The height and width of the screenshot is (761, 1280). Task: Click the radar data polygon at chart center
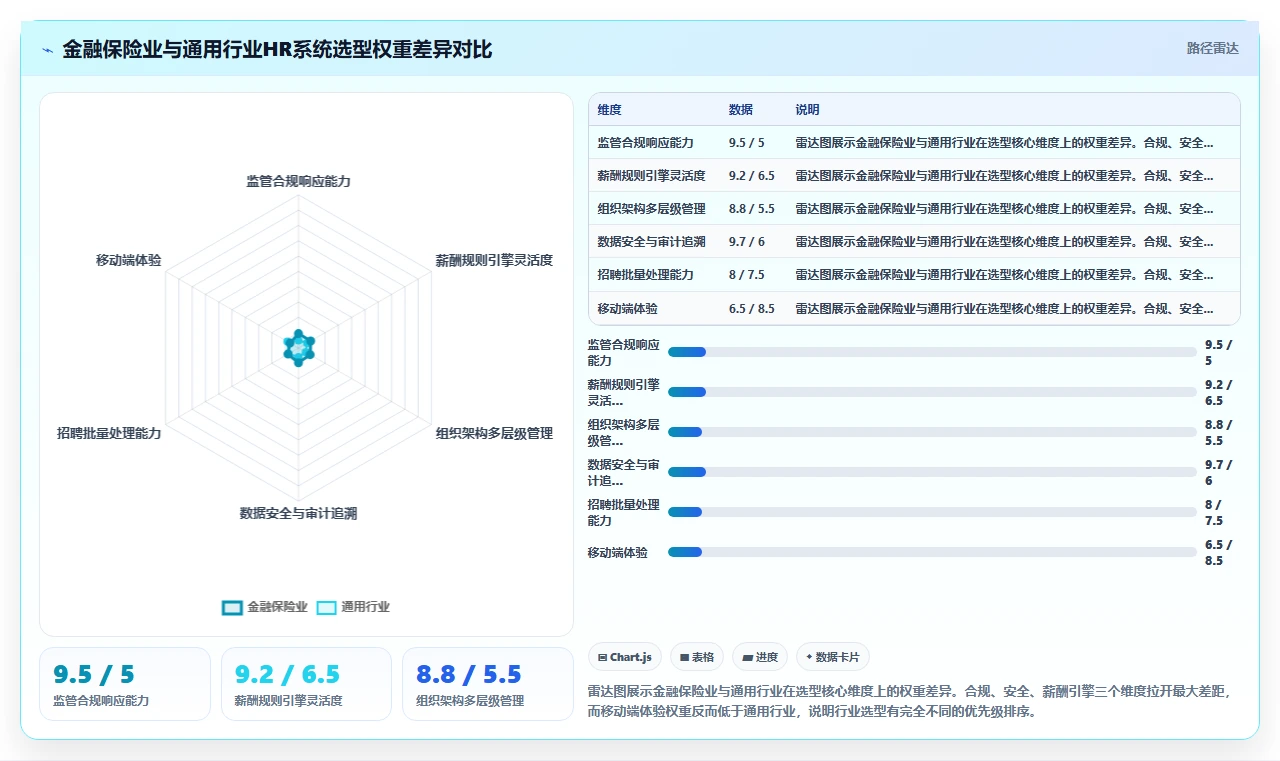pyautogui.click(x=299, y=347)
